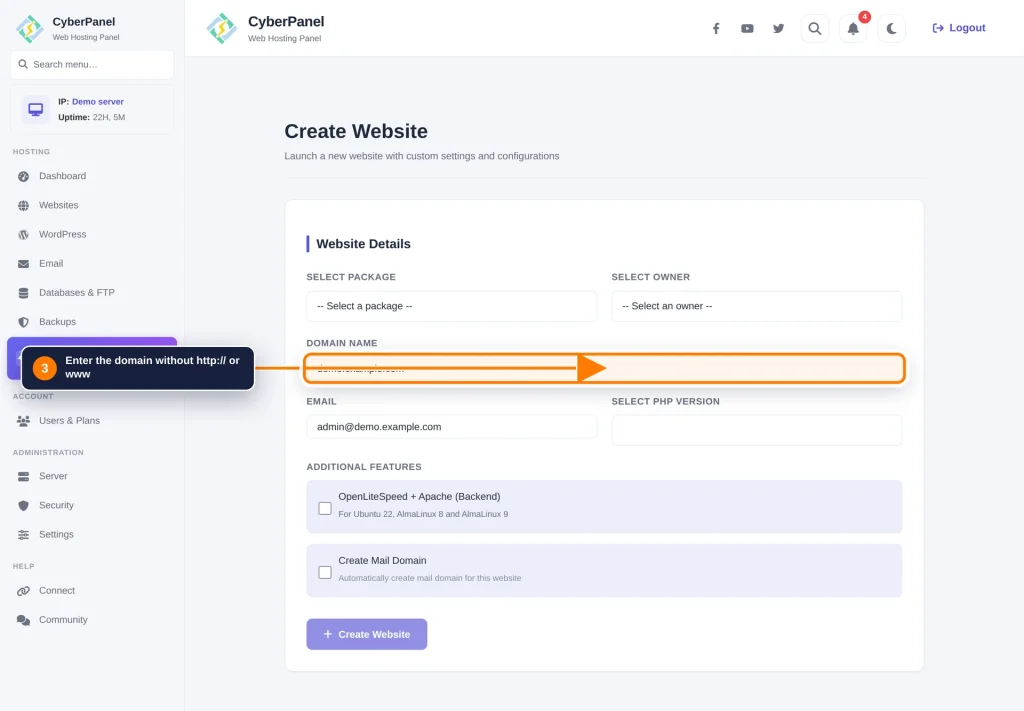Click the Community chat bubbles icon
1024x711 pixels.
tap(24, 620)
